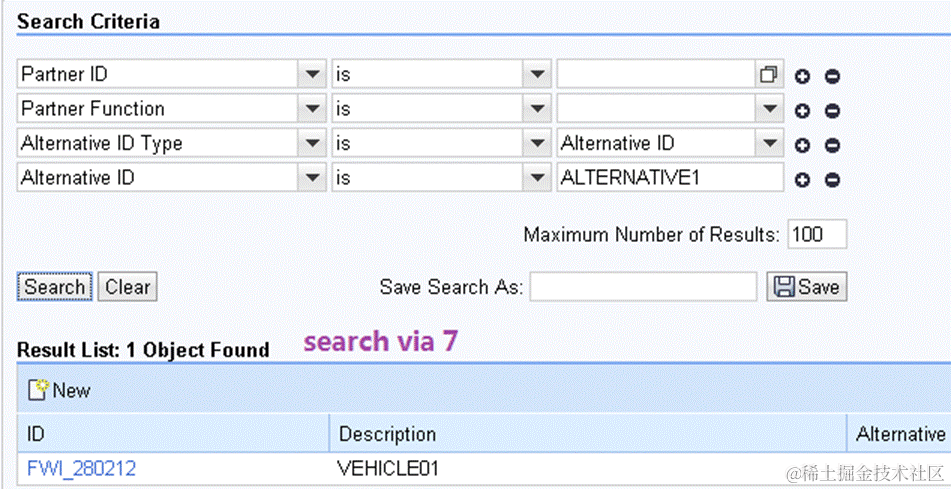The height and width of the screenshot is (489, 951).
Task: Open the FWI_280212 result link
Action: click(x=81, y=468)
